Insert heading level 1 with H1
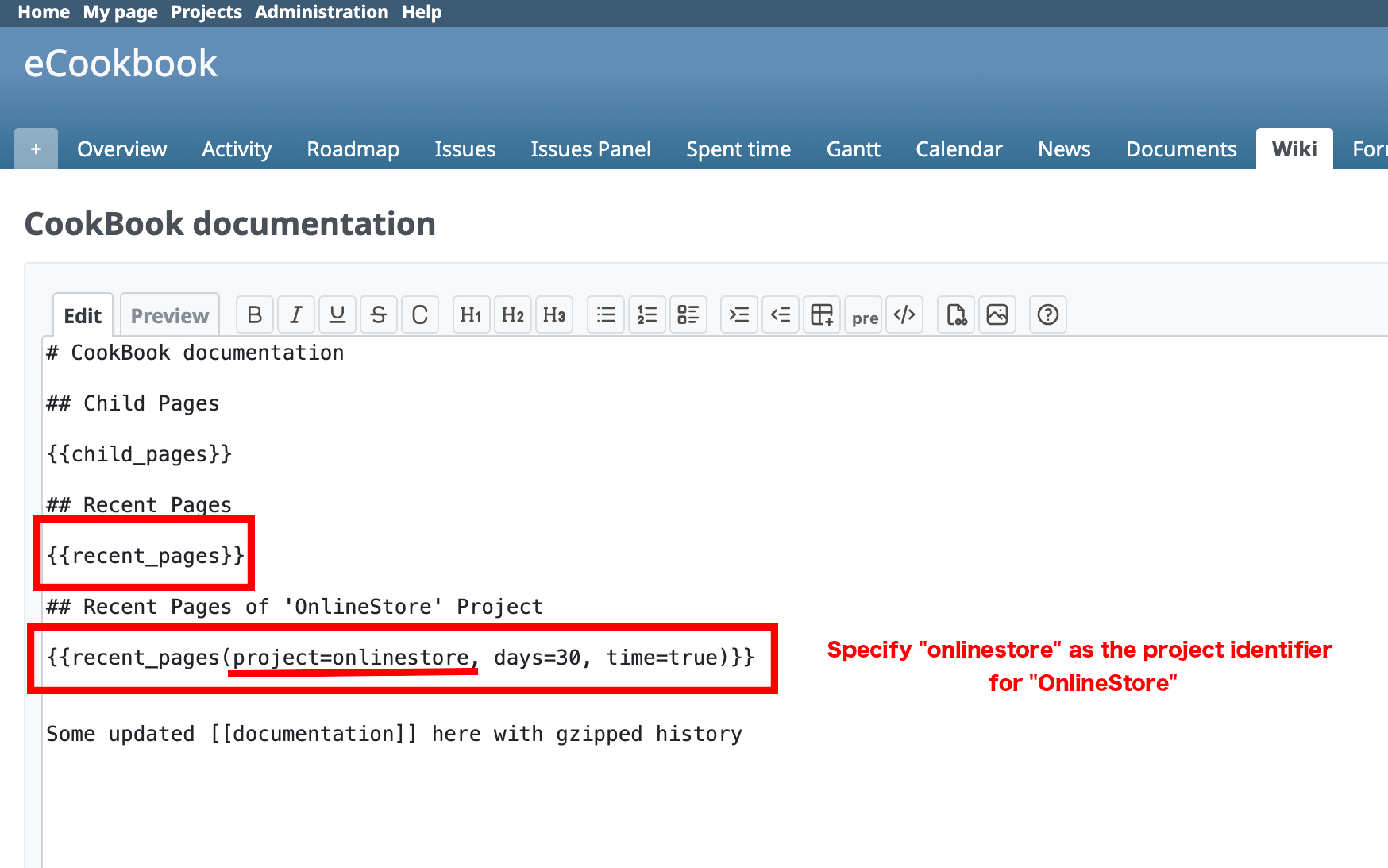Screen dimensions: 1388x868 [x=471, y=315]
